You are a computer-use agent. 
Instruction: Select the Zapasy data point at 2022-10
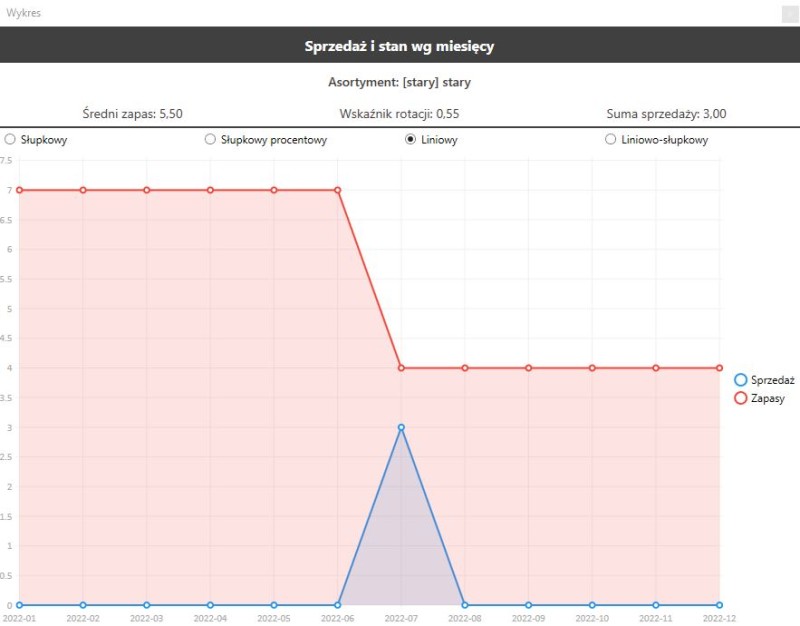[592, 368]
